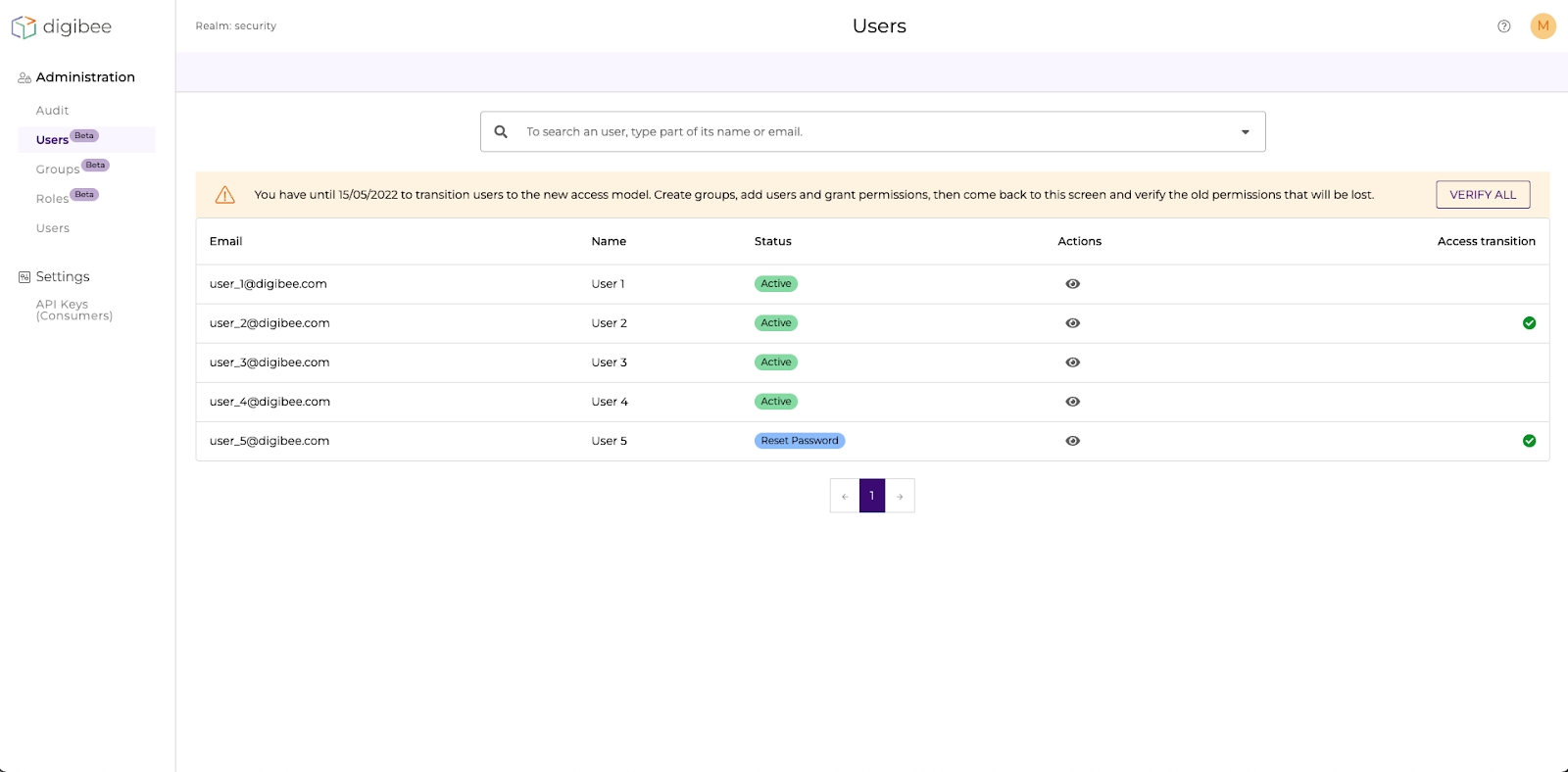View details for User 3 eye icon
Viewport: 1568px width, 772px height.
click(x=1072, y=362)
